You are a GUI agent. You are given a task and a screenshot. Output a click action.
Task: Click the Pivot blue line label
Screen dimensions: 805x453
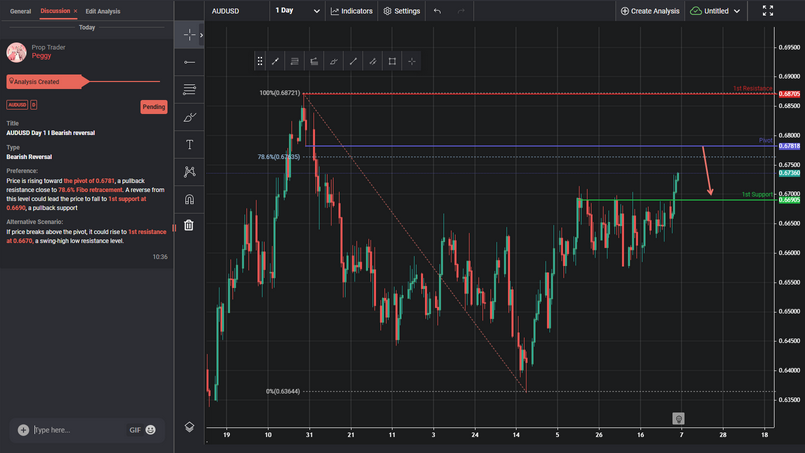pos(765,140)
